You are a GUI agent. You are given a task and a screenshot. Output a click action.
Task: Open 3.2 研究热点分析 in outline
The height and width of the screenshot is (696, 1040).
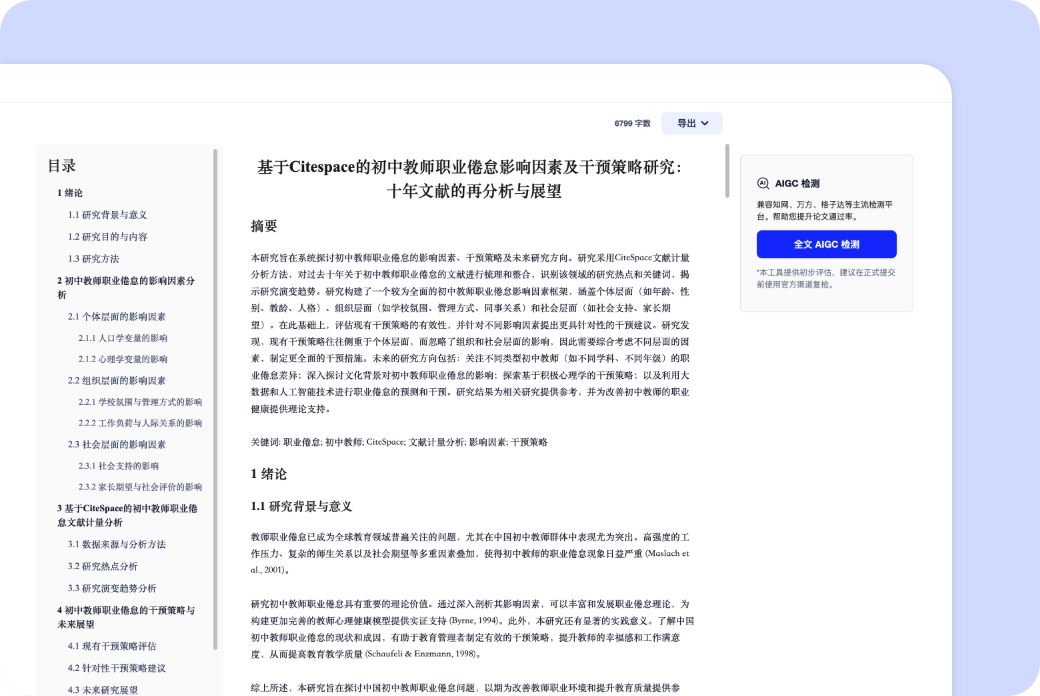[102, 566]
